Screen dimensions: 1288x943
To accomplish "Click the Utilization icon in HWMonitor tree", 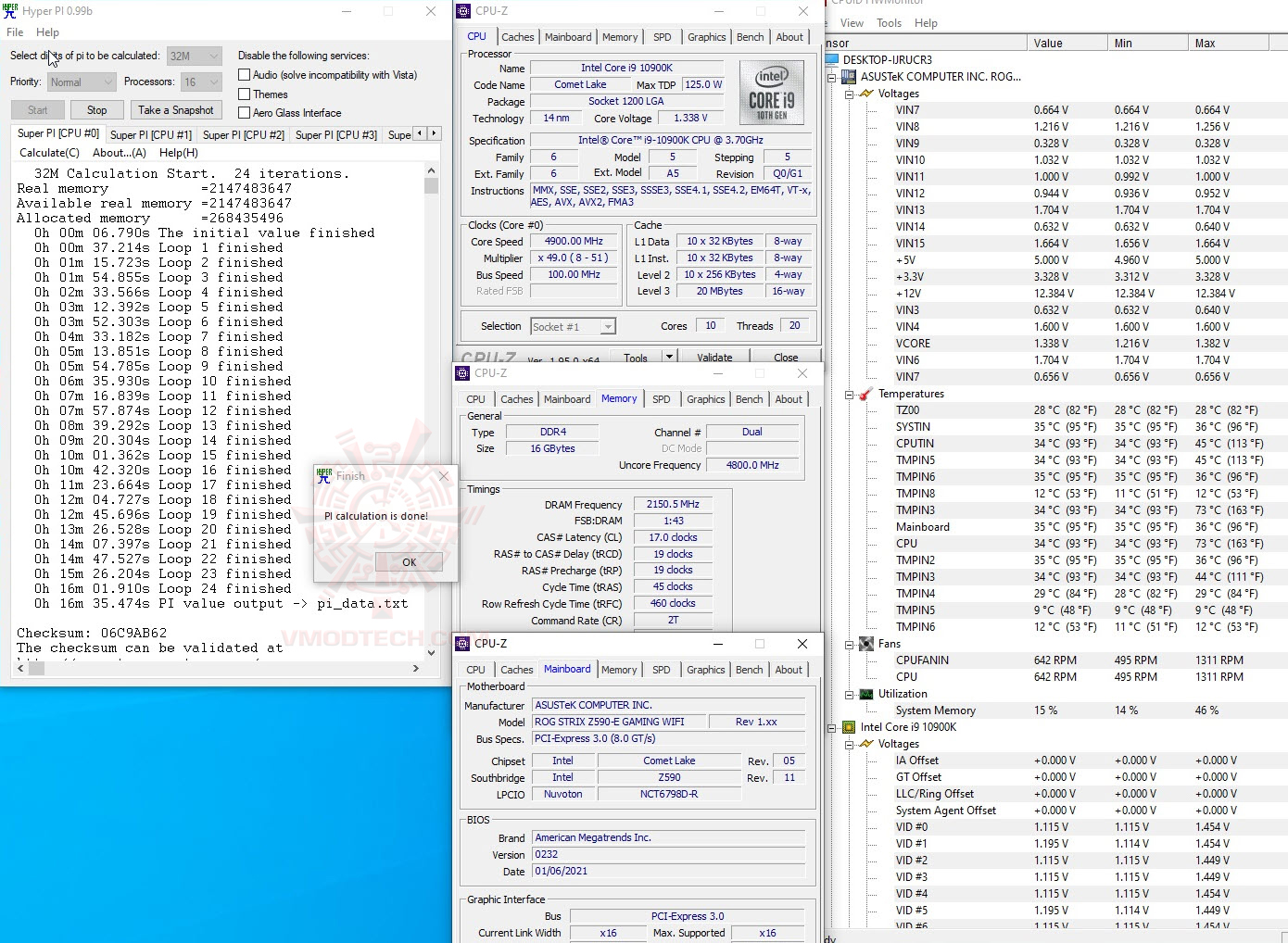I will click(866, 694).
